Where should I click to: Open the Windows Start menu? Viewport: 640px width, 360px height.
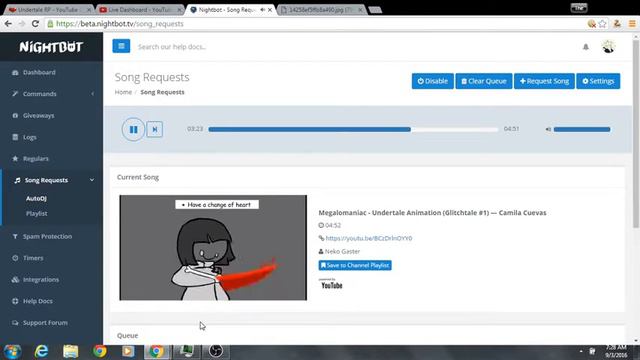click(13, 351)
